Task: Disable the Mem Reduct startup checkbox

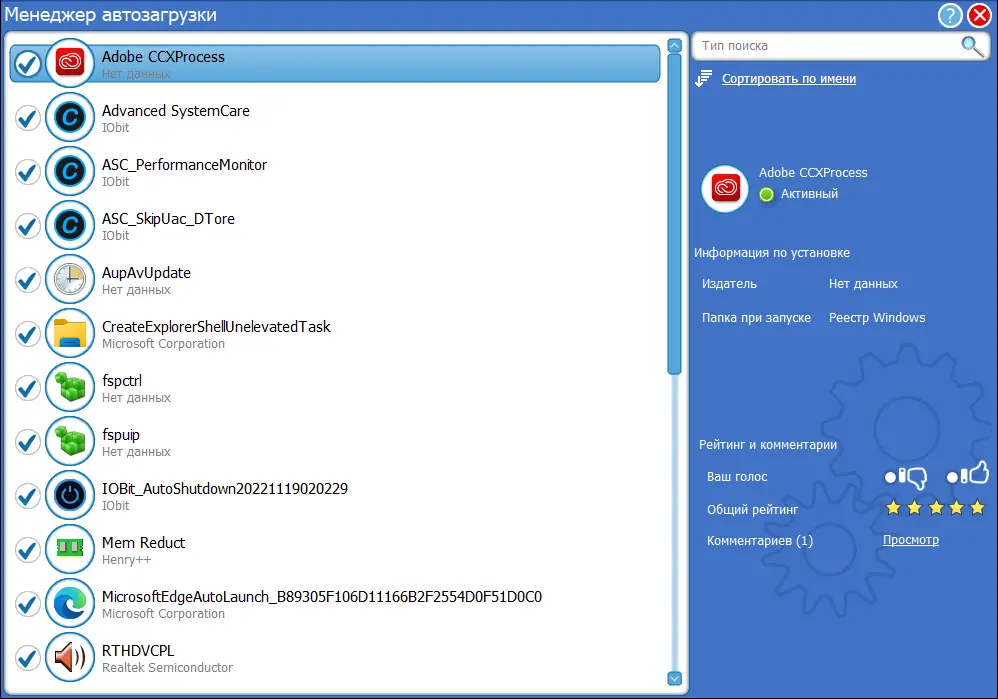Action: tap(26, 549)
